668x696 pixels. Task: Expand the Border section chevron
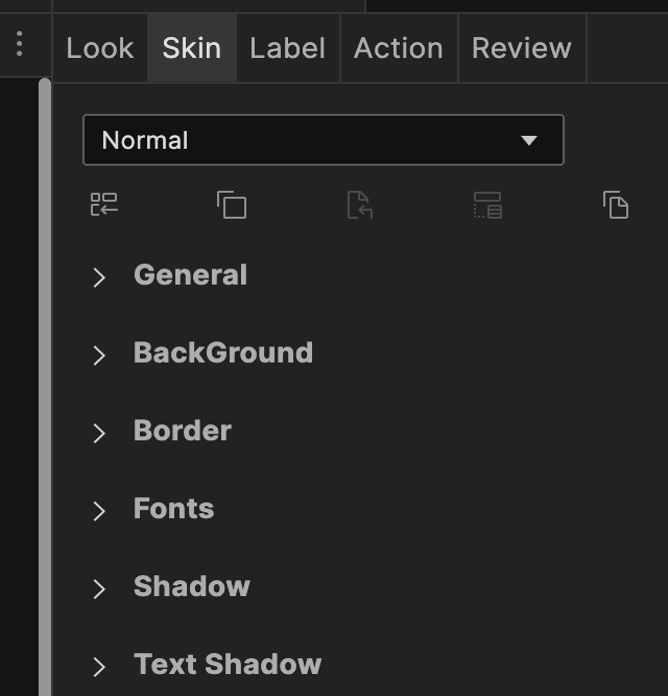coord(99,433)
